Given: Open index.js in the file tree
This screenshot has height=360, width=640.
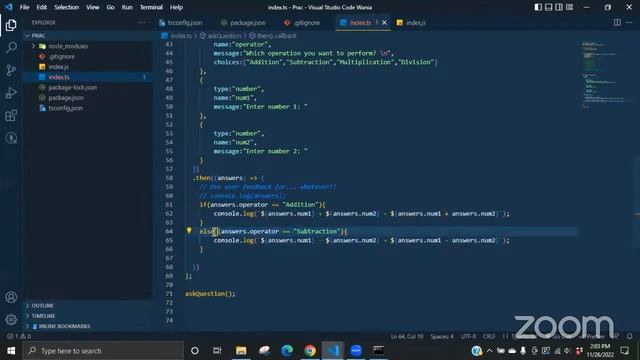Looking at the screenshot, I should pyautogui.click(x=58, y=67).
